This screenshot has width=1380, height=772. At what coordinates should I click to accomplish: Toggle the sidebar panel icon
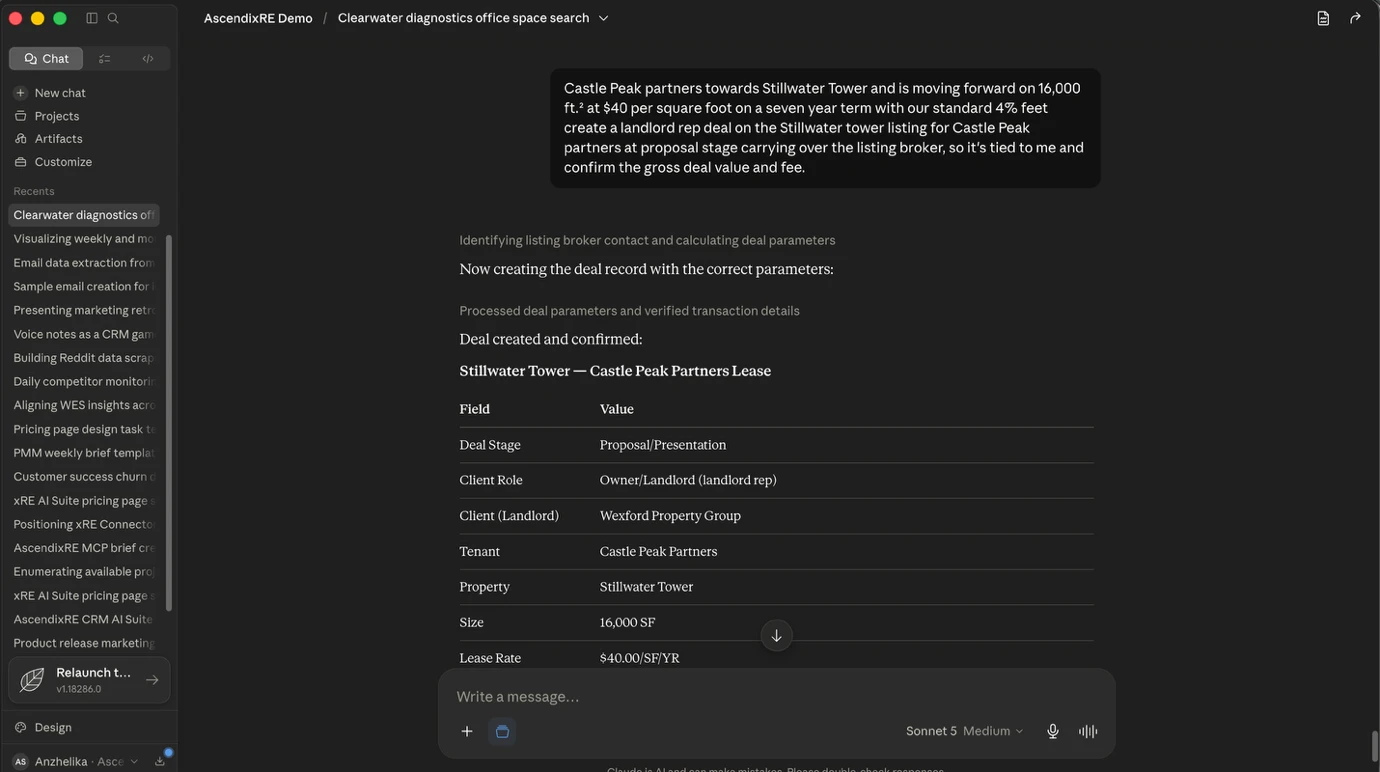pos(92,18)
